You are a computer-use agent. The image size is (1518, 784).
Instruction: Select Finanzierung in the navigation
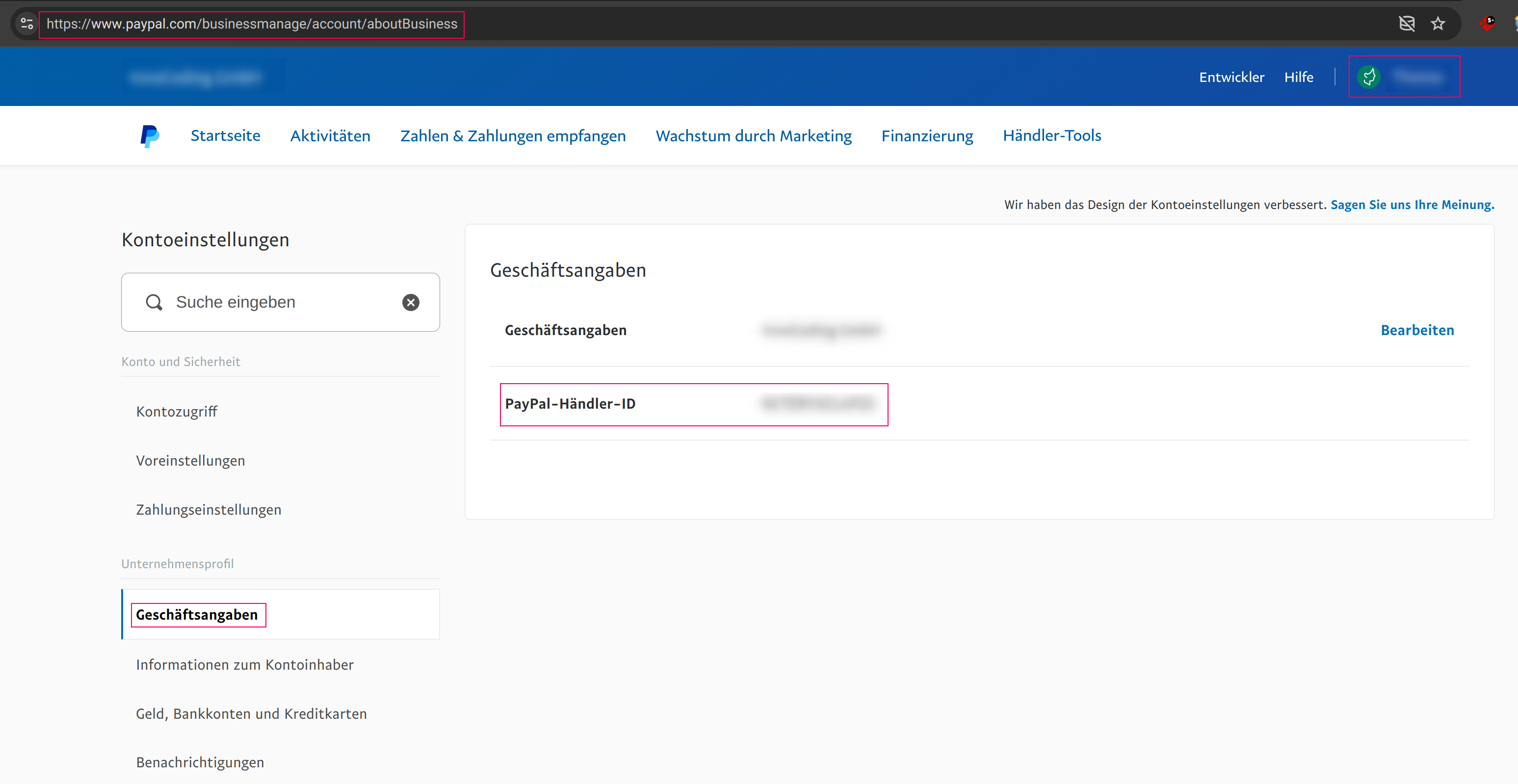[x=927, y=135]
